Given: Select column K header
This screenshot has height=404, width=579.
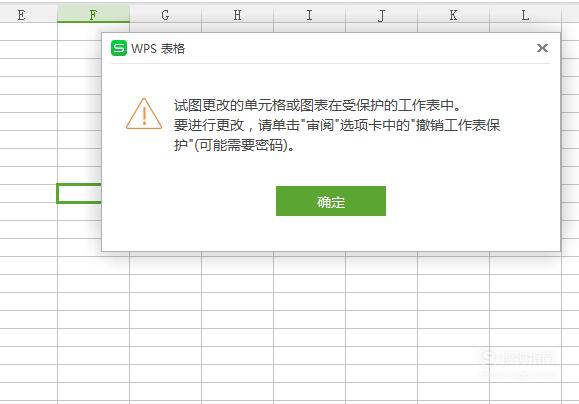Looking at the screenshot, I should coord(453,15).
